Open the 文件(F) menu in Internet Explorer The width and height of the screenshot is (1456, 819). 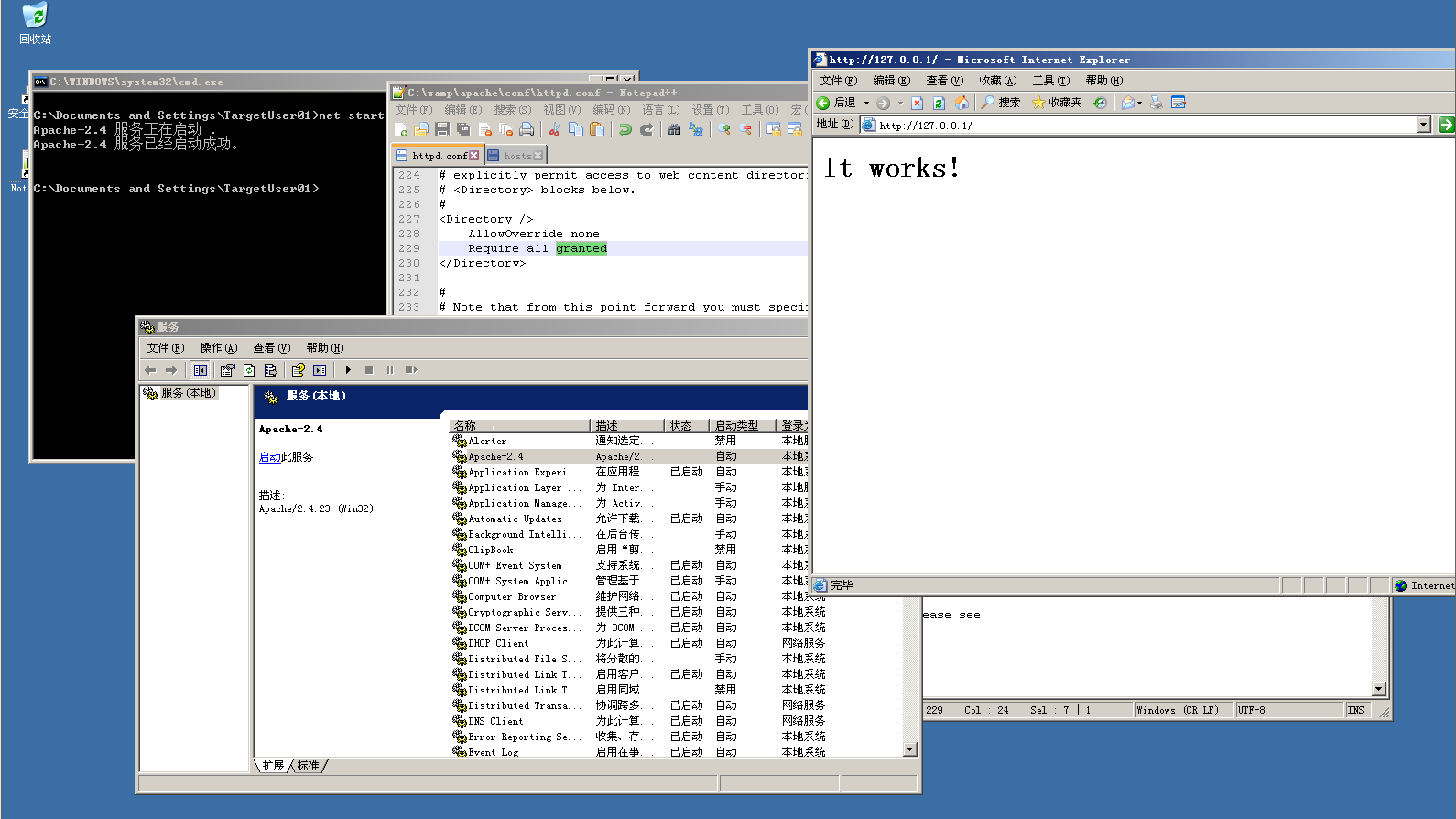coord(839,81)
